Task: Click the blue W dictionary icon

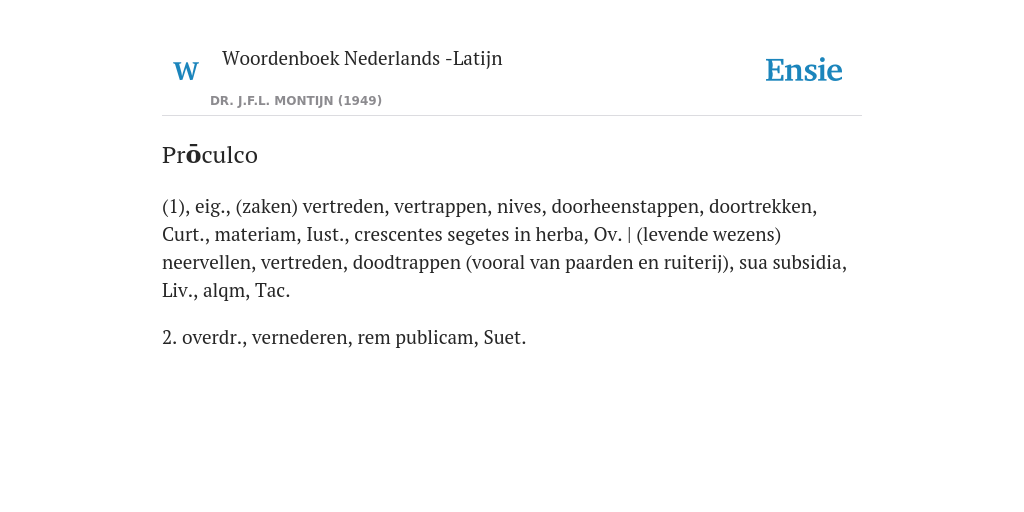Action: click(185, 71)
